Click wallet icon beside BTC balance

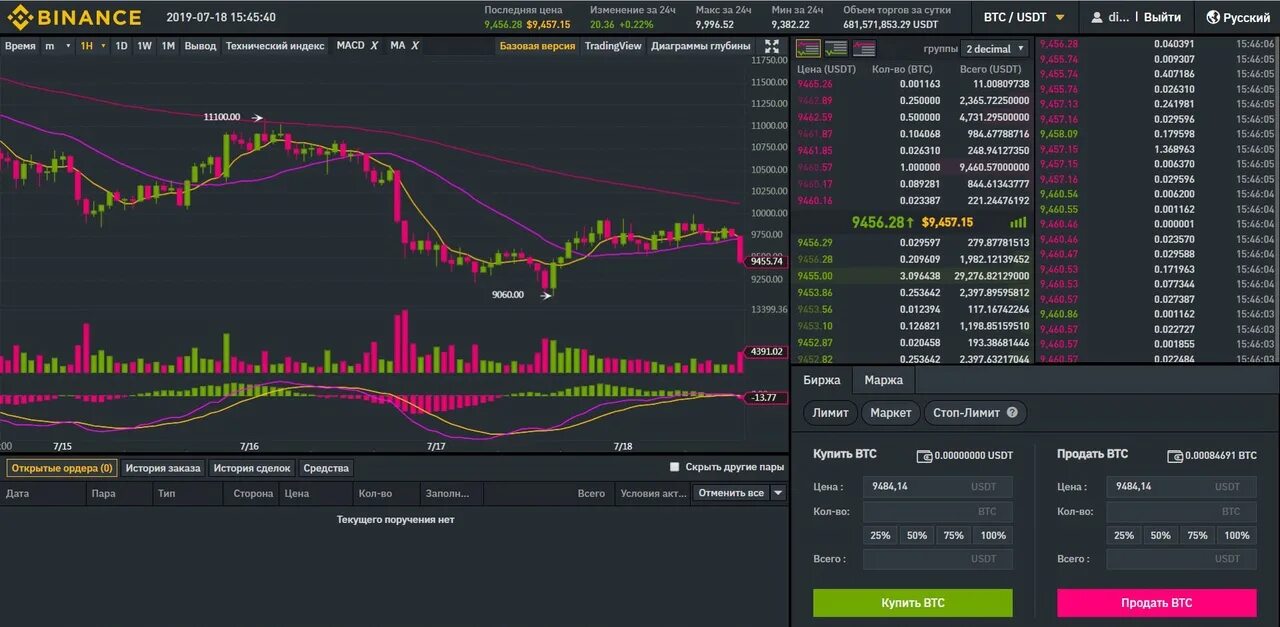coord(1175,455)
